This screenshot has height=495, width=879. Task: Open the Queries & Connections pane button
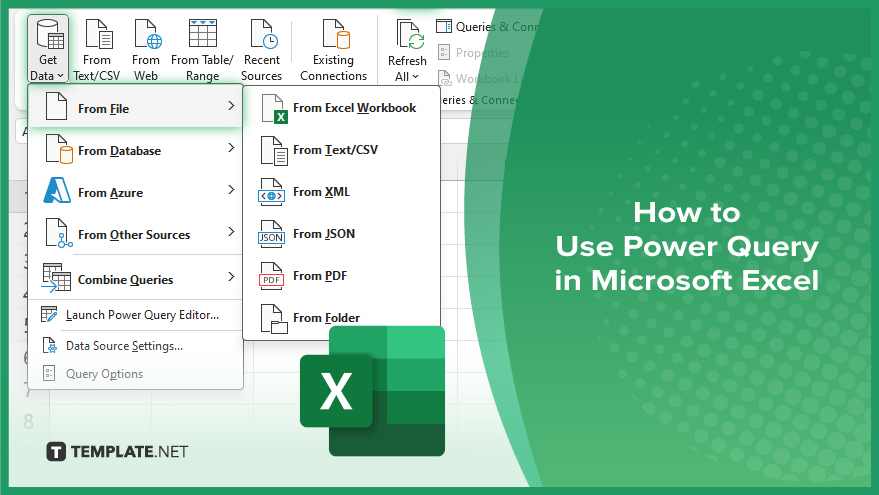(487, 26)
